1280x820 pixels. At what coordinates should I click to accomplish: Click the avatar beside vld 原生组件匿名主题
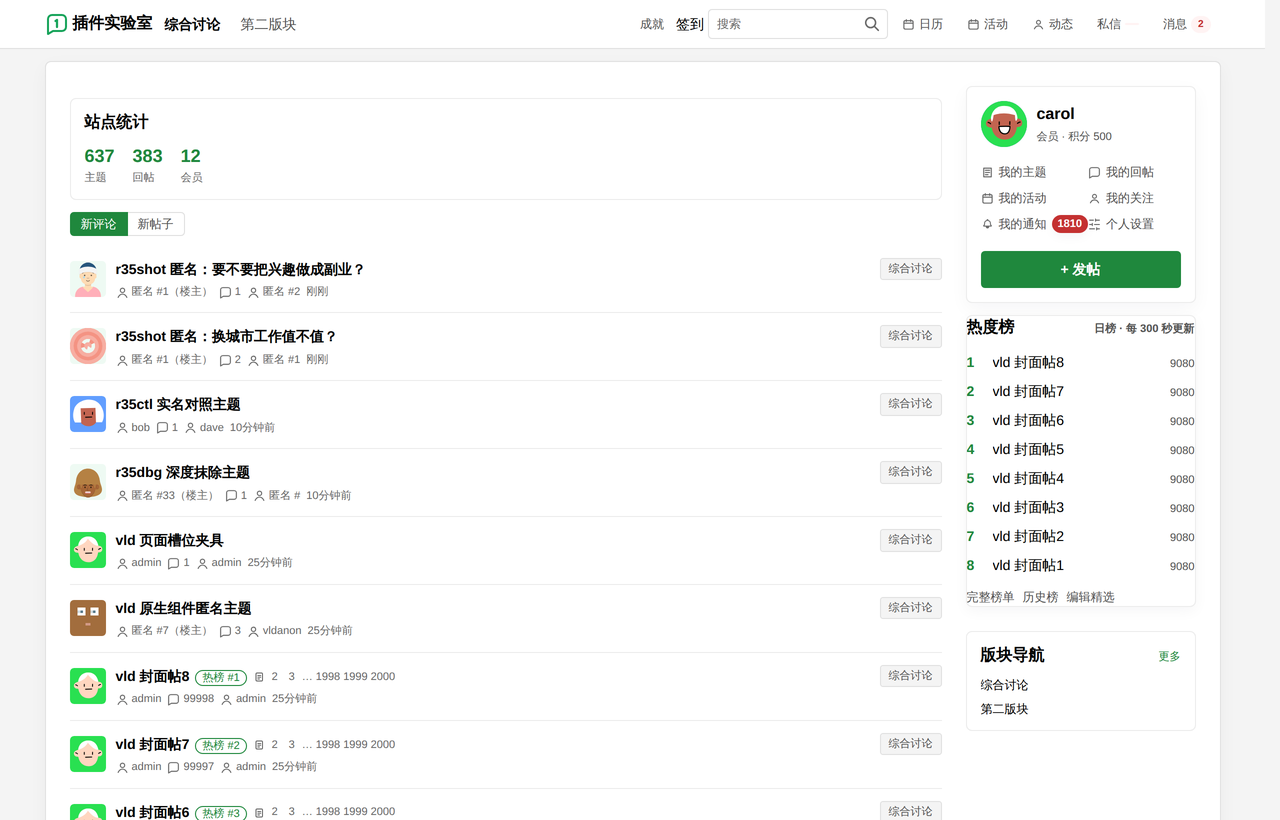pos(88,618)
